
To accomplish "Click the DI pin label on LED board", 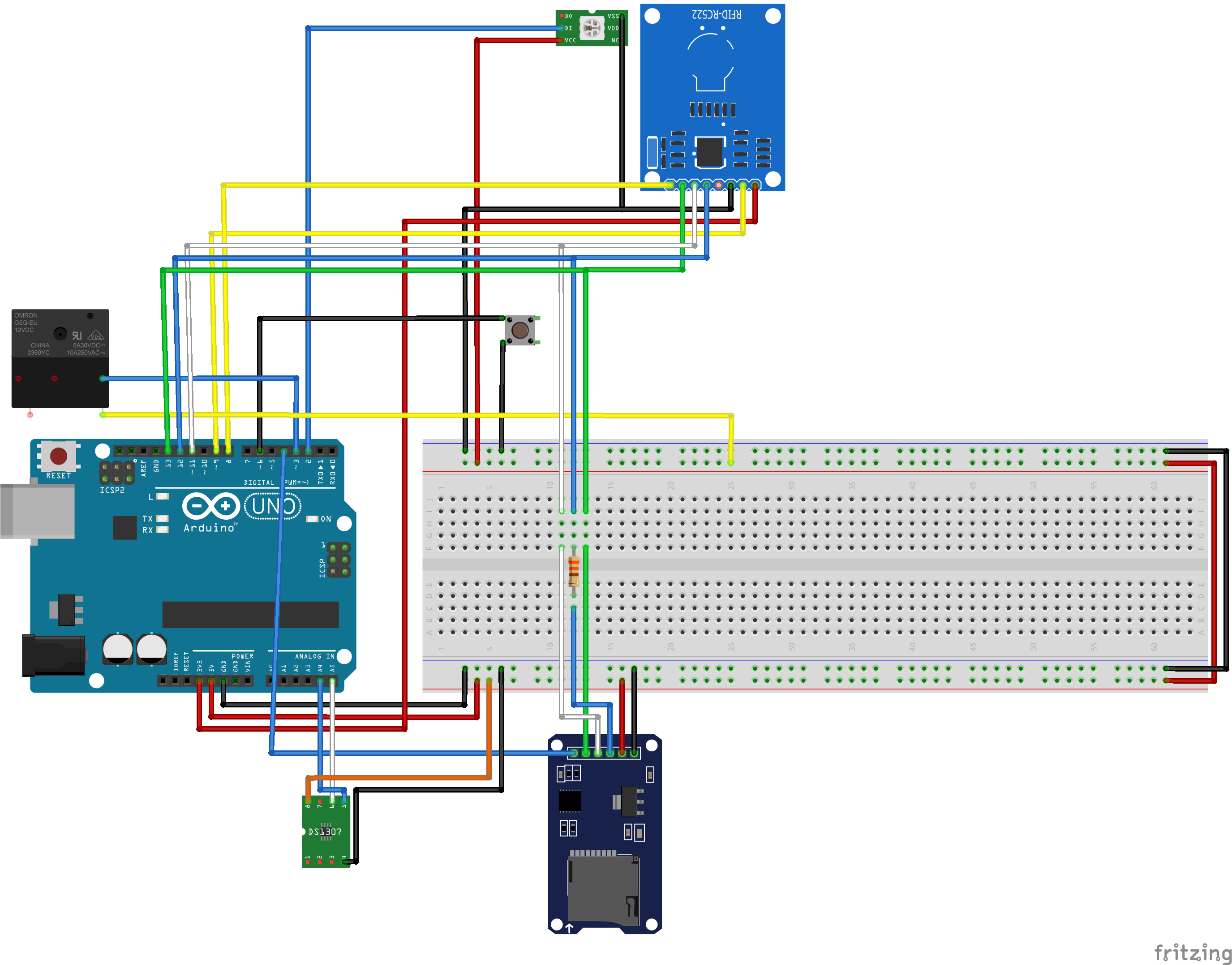I will [569, 28].
